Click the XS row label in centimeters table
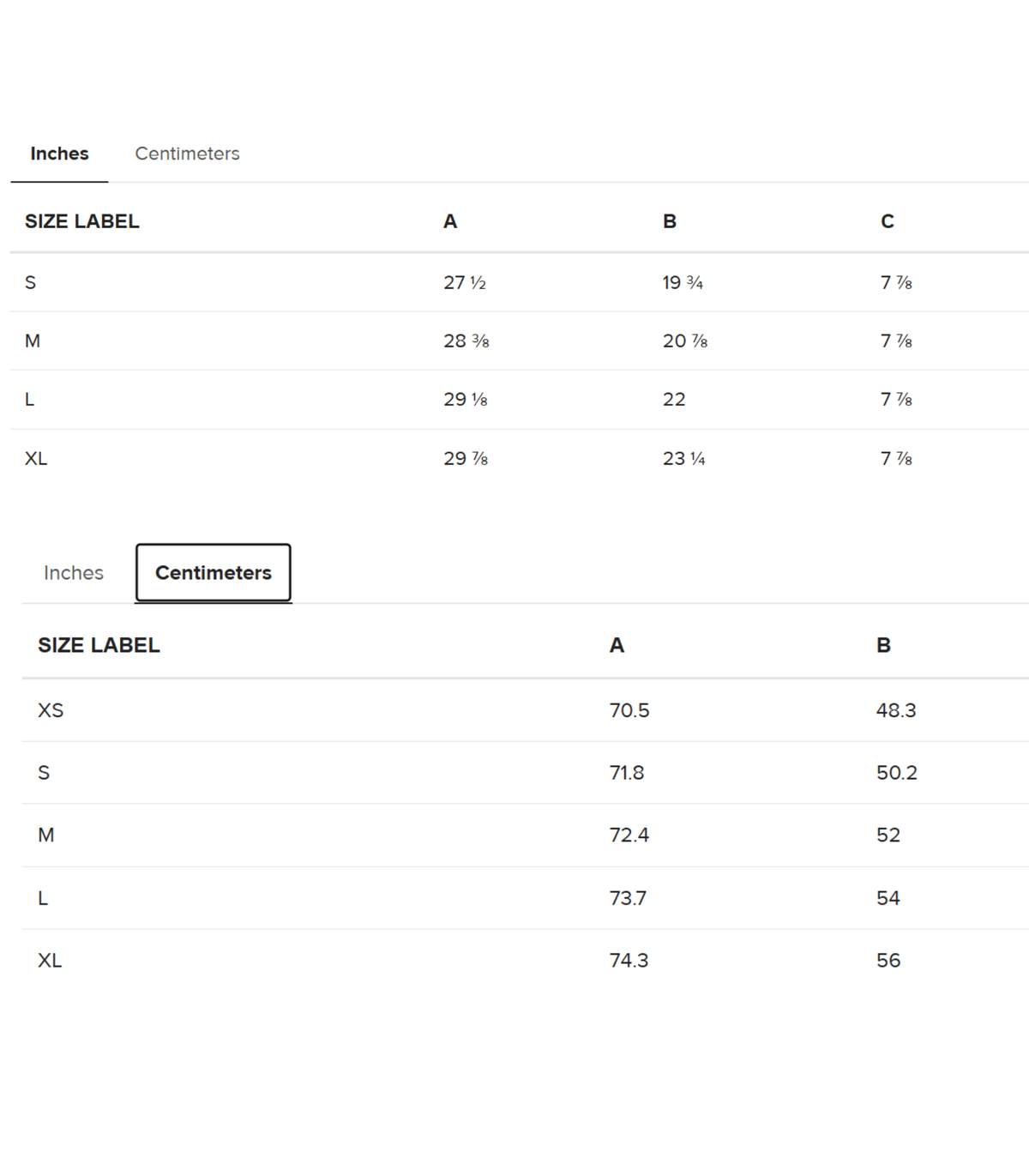Image resolution: width=1029 pixels, height=1176 pixels. 51,710
